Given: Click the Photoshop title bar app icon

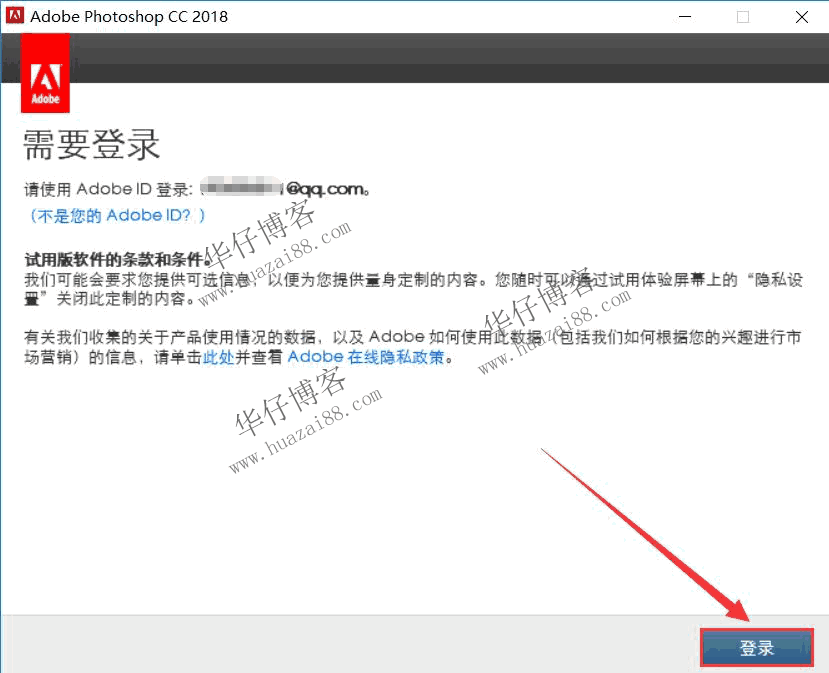Looking at the screenshot, I should [15, 16].
